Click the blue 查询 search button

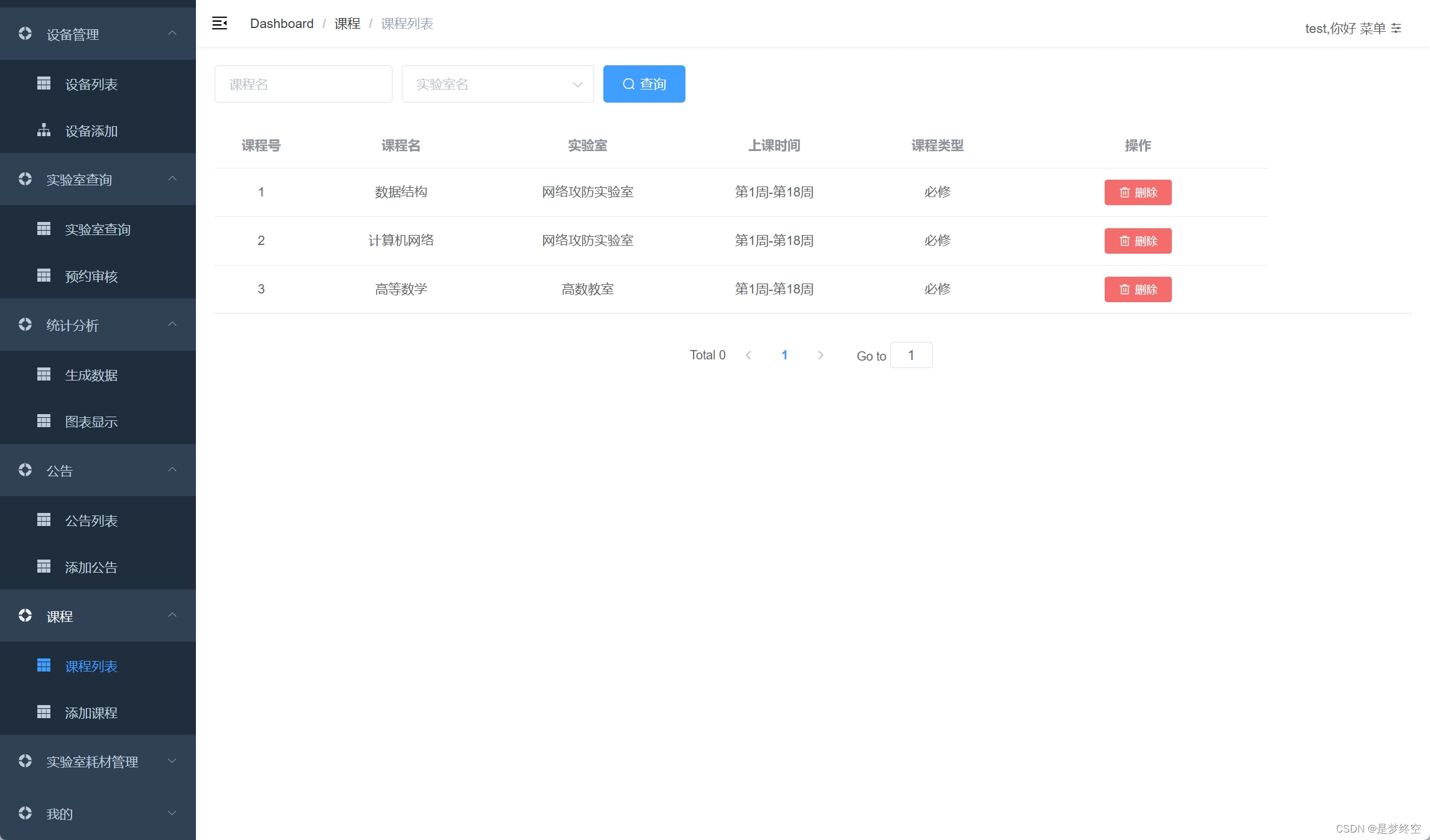[x=644, y=84]
